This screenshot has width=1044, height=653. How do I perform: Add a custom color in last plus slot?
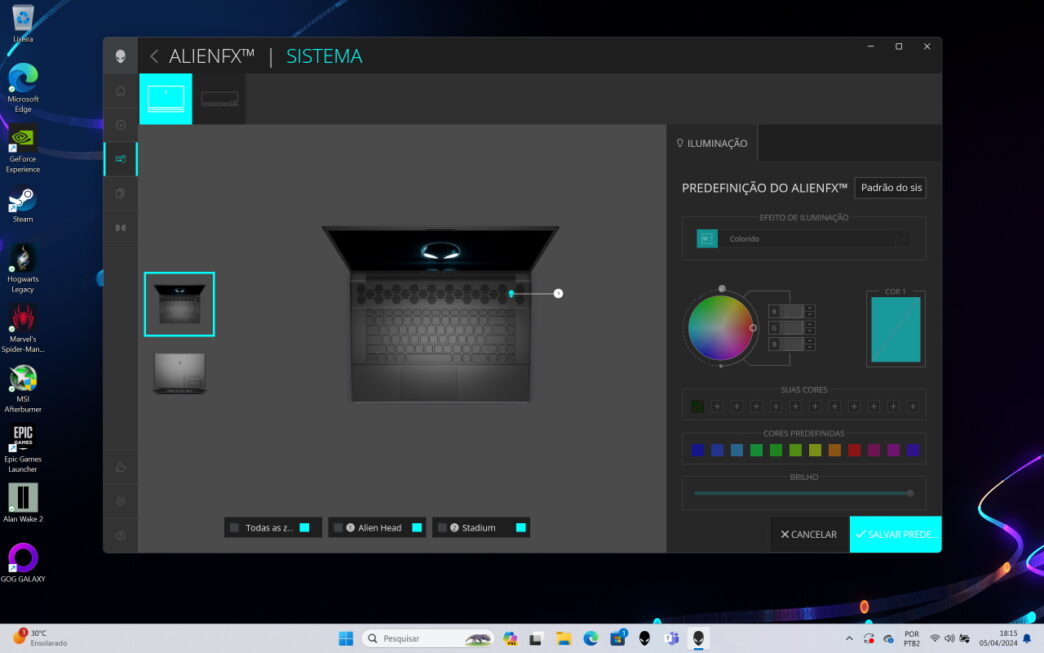[x=913, y=406]
